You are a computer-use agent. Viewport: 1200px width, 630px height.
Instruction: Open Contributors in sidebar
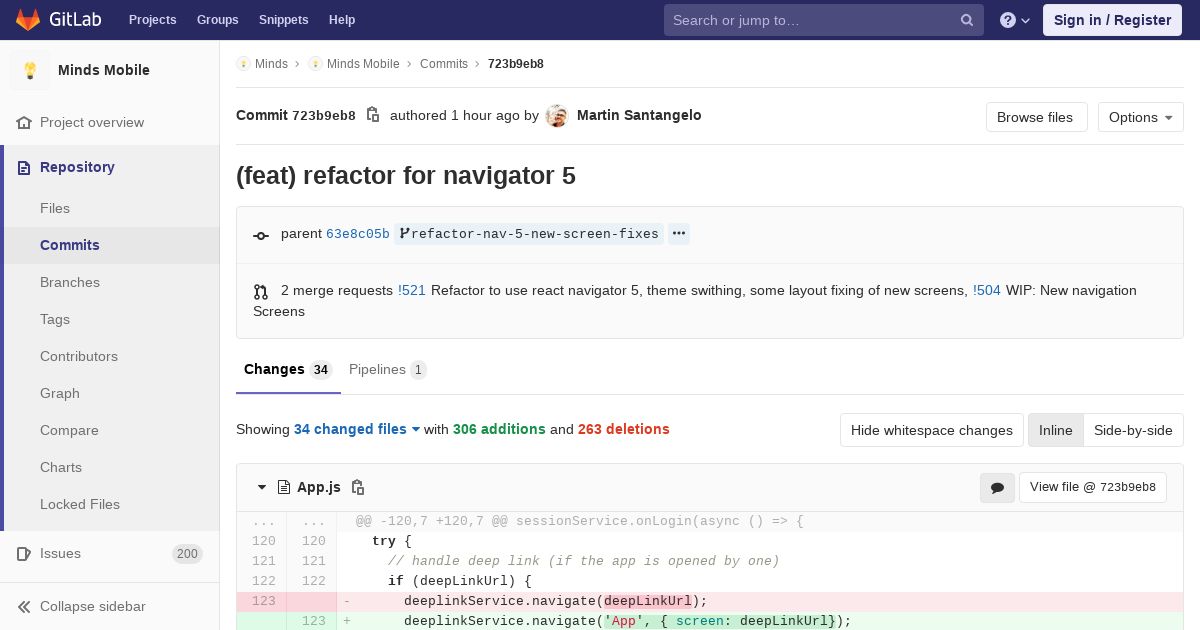point(79,357)
